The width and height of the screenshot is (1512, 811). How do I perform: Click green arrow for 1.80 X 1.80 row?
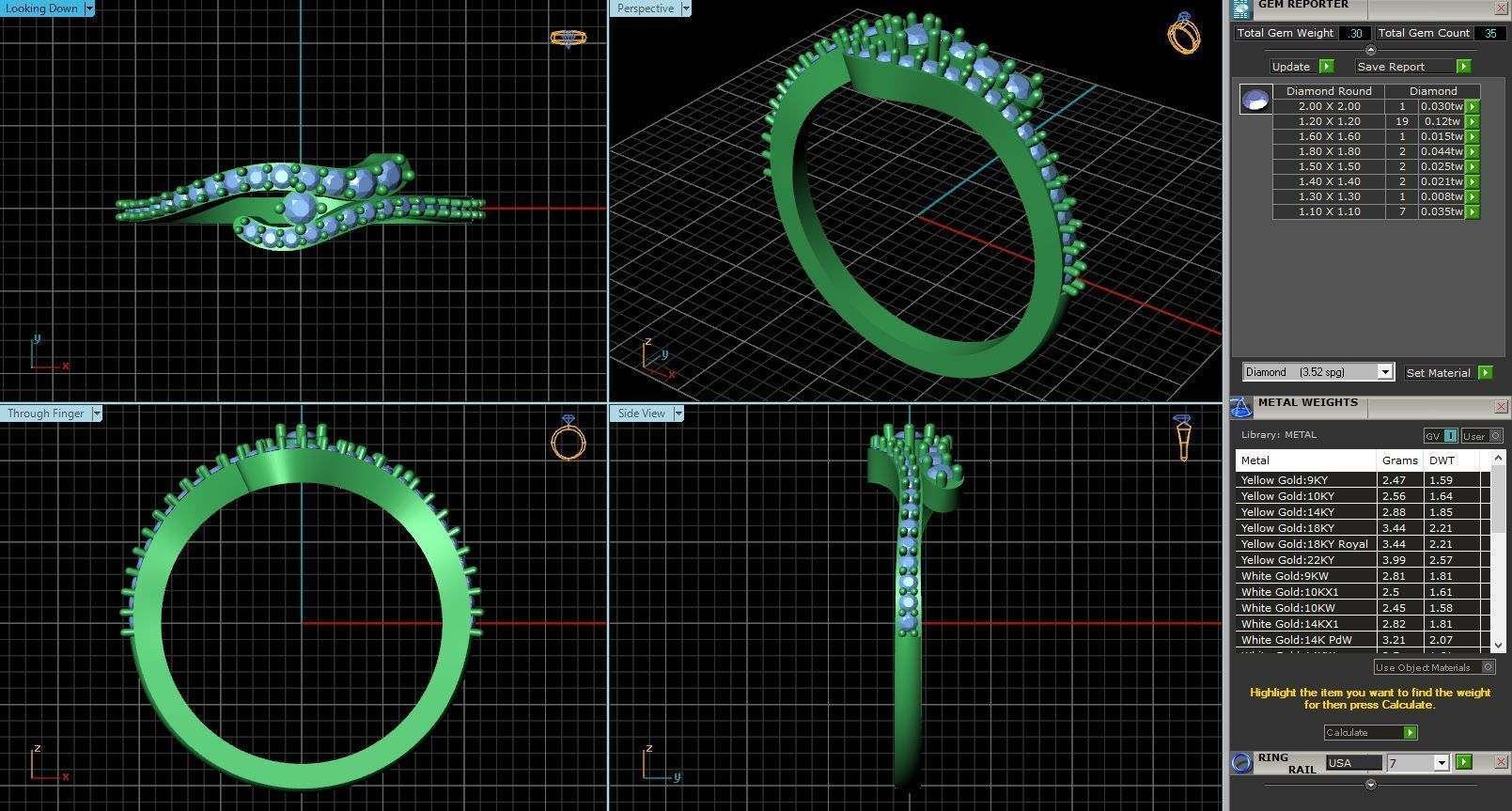pyautogui.click(x=1473, y=151)
